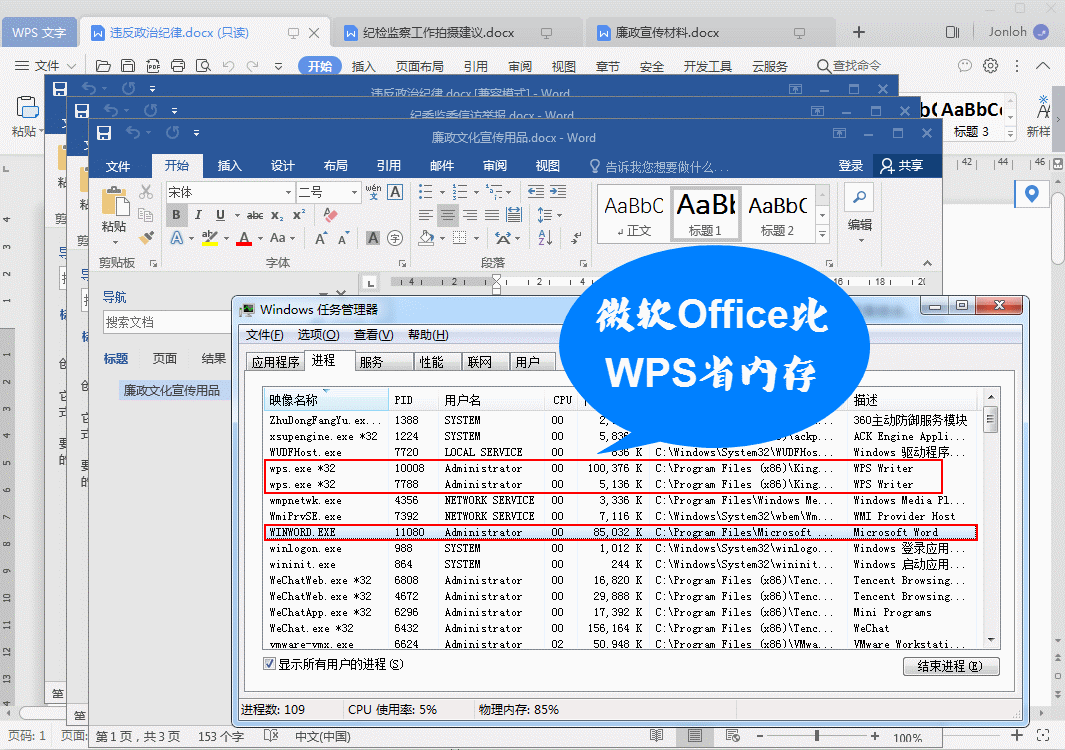1065x750 pixels.
Task: Click the save icon in 廉政文化宣传用品 Word window
Action: point(104,133)
